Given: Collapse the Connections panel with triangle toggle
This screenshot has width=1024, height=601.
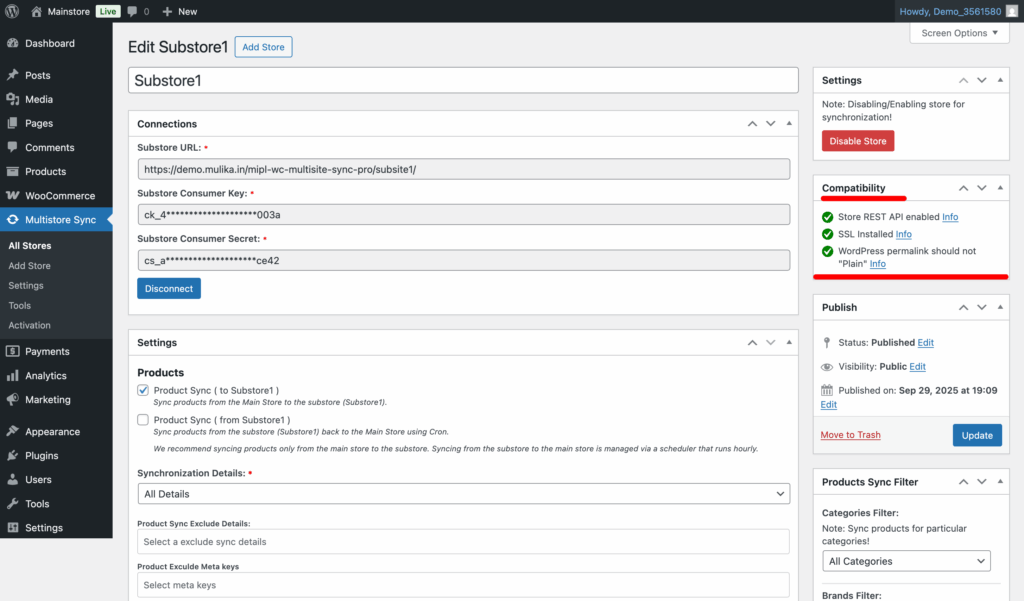Looking at the screenshot, I should pyautogui.click(x=789, y=124).
